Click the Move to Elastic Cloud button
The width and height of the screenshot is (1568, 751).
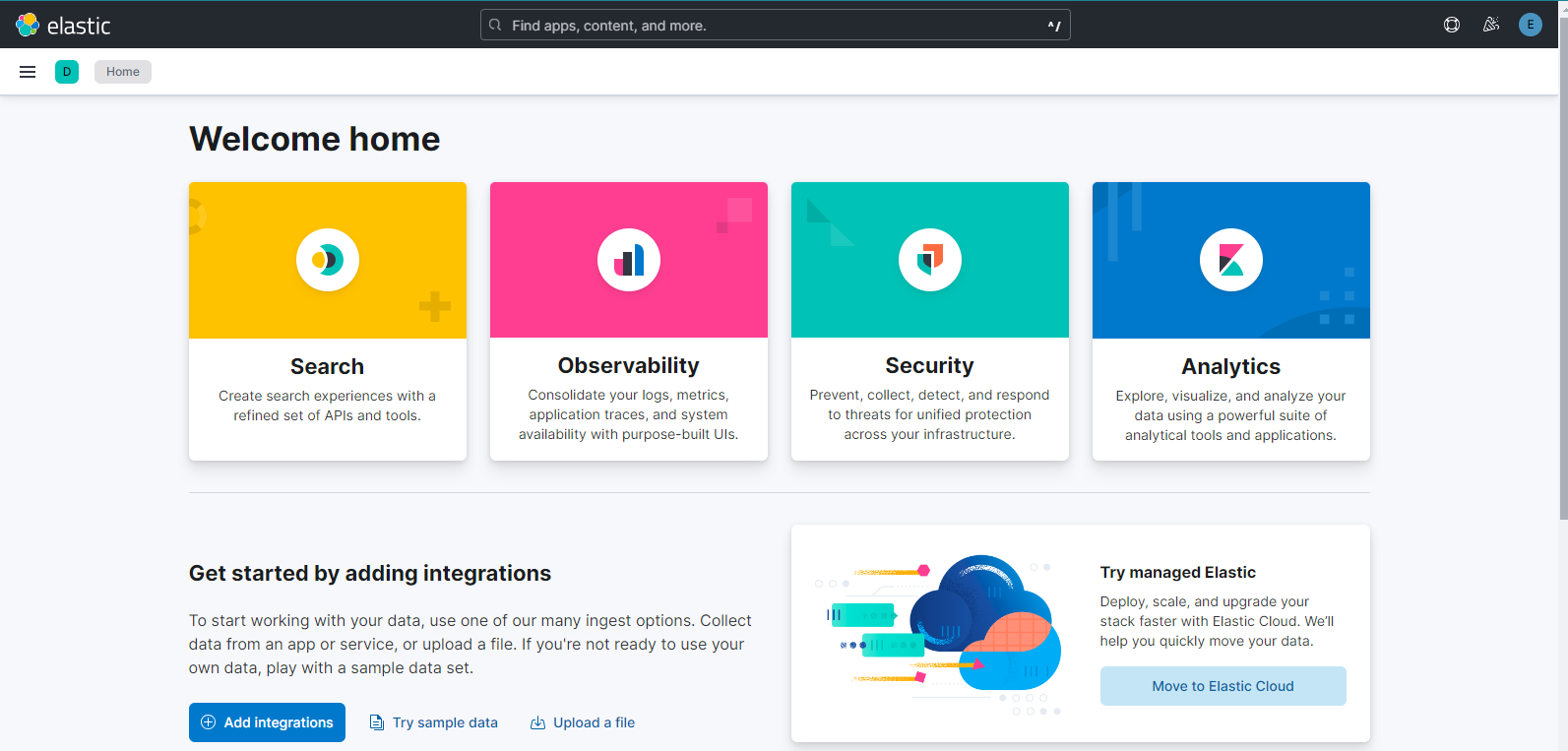point(1223,686)
